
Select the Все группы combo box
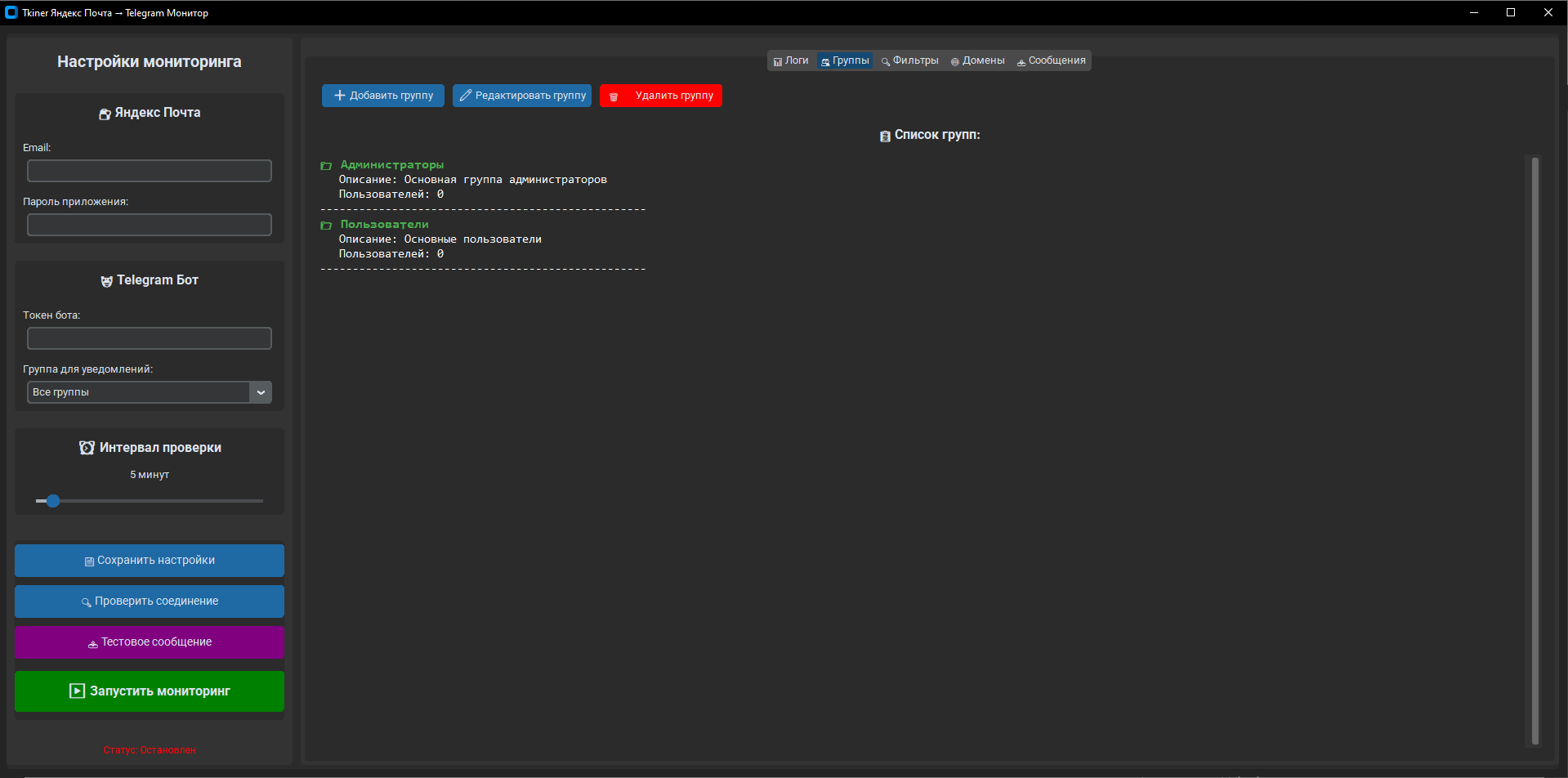(x=137, y=392)
